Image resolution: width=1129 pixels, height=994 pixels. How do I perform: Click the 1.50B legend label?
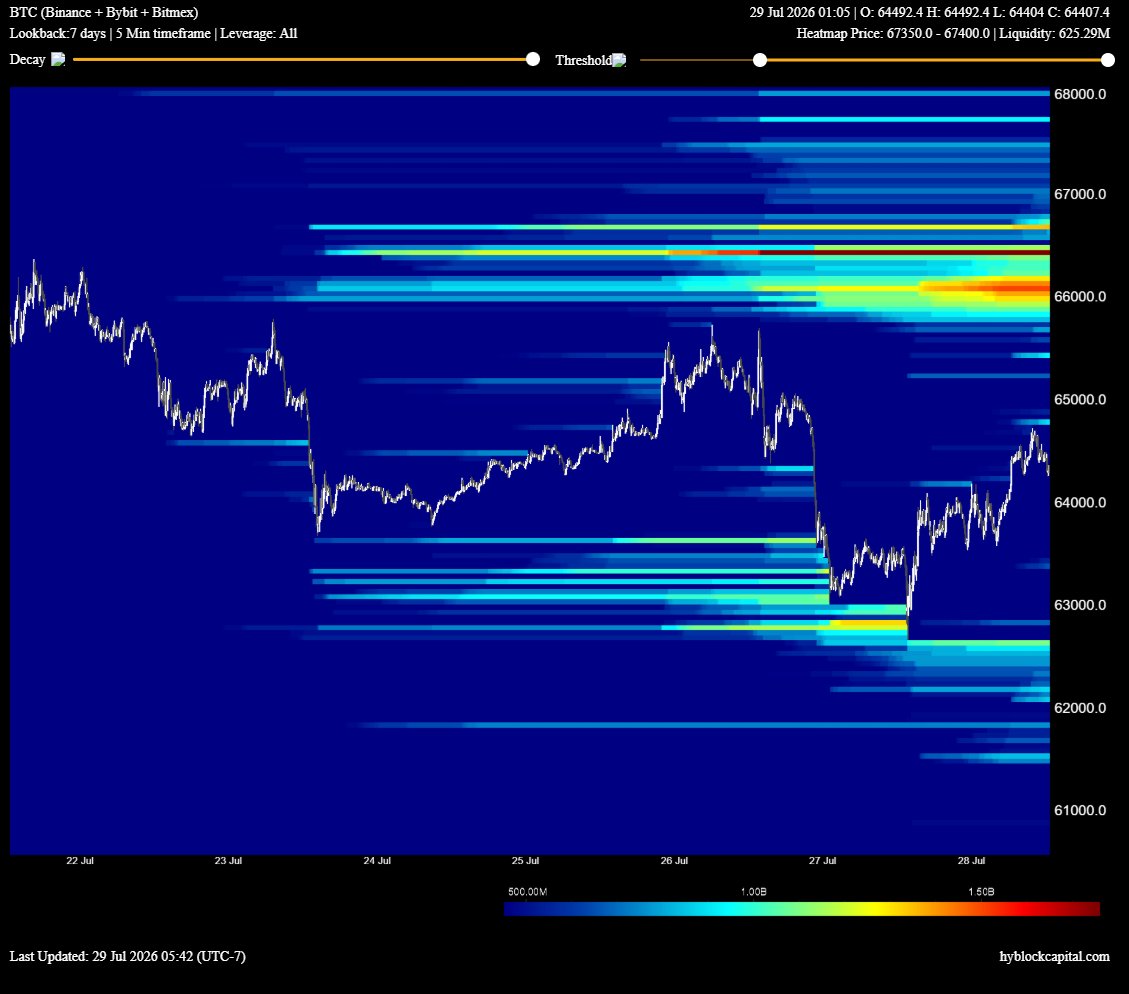[981, 892]
